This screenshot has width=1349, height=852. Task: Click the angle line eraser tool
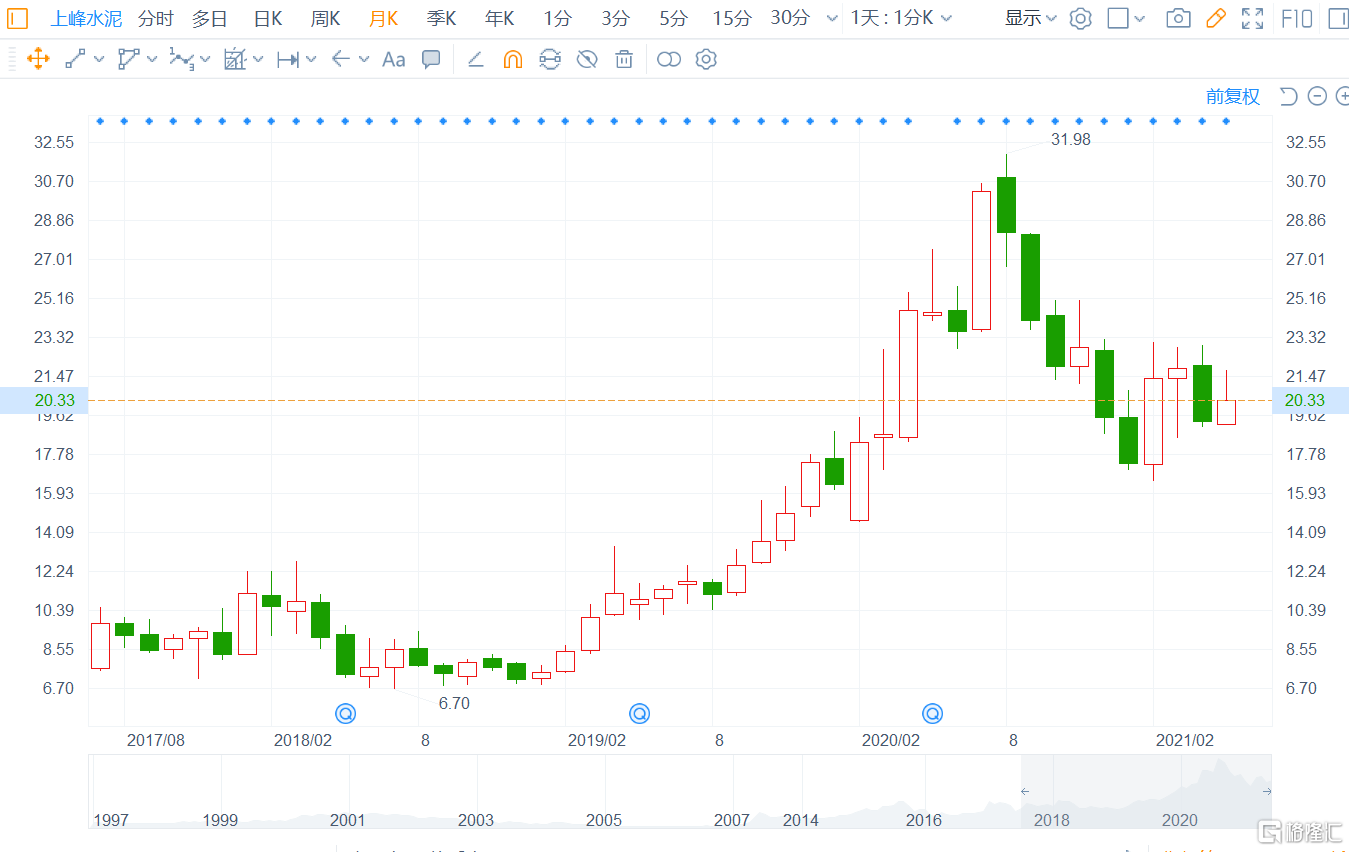[476, 59]
